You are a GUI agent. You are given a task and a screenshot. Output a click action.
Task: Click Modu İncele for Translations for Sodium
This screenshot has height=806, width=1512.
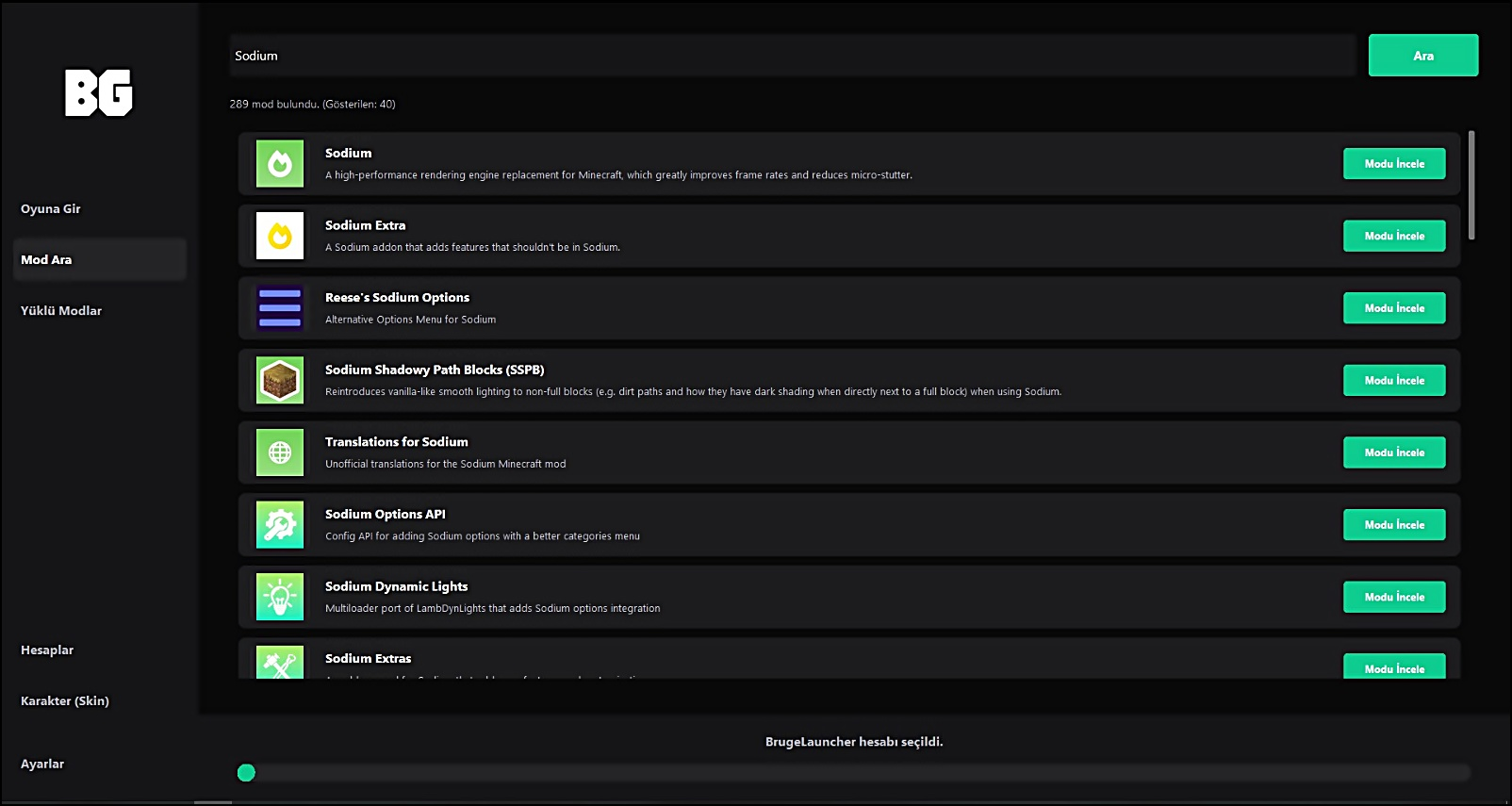tap(1394, 452)
